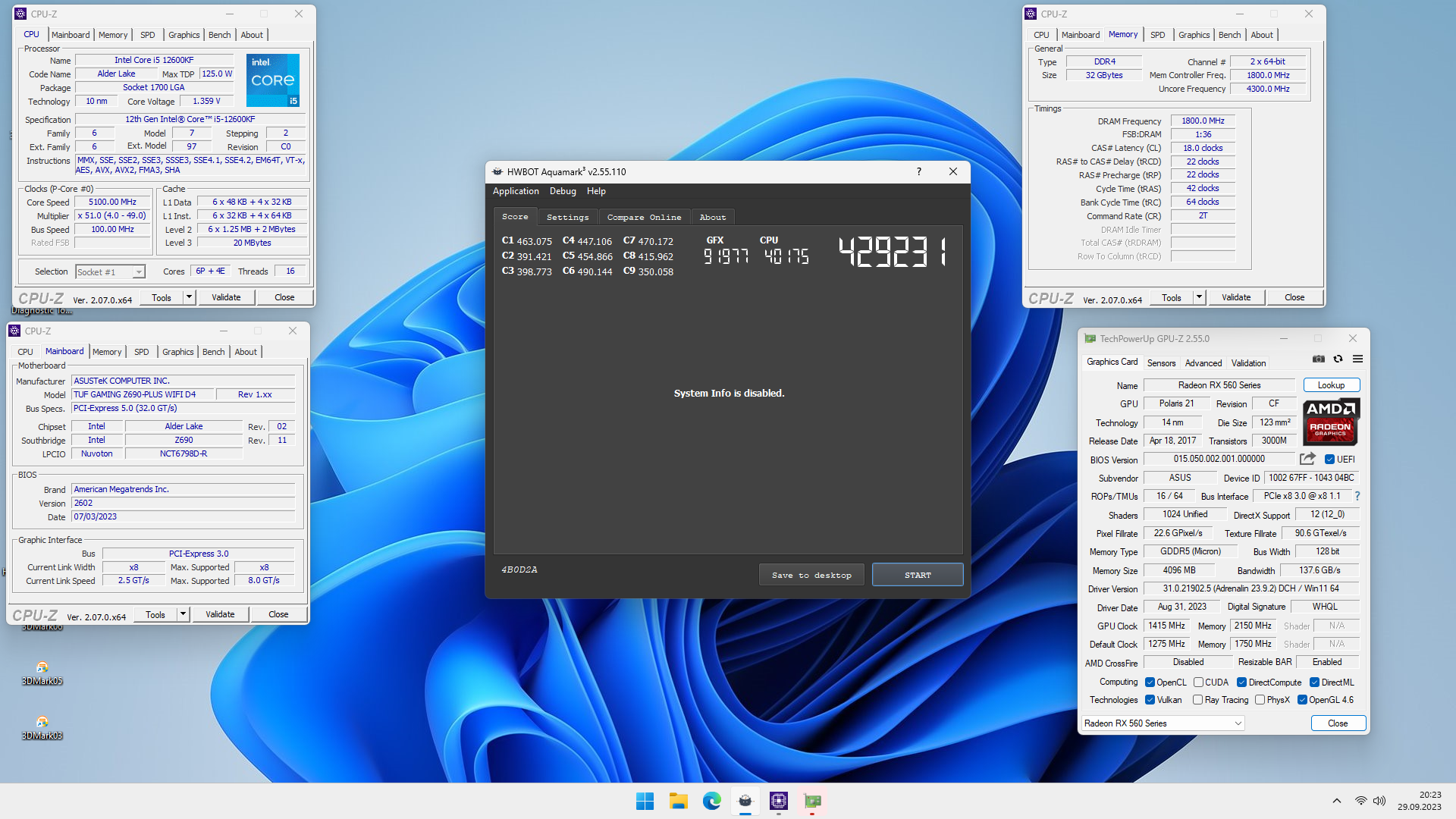
Task: Click Close button in GPU-Z
Action: [x=1338, y=723]
